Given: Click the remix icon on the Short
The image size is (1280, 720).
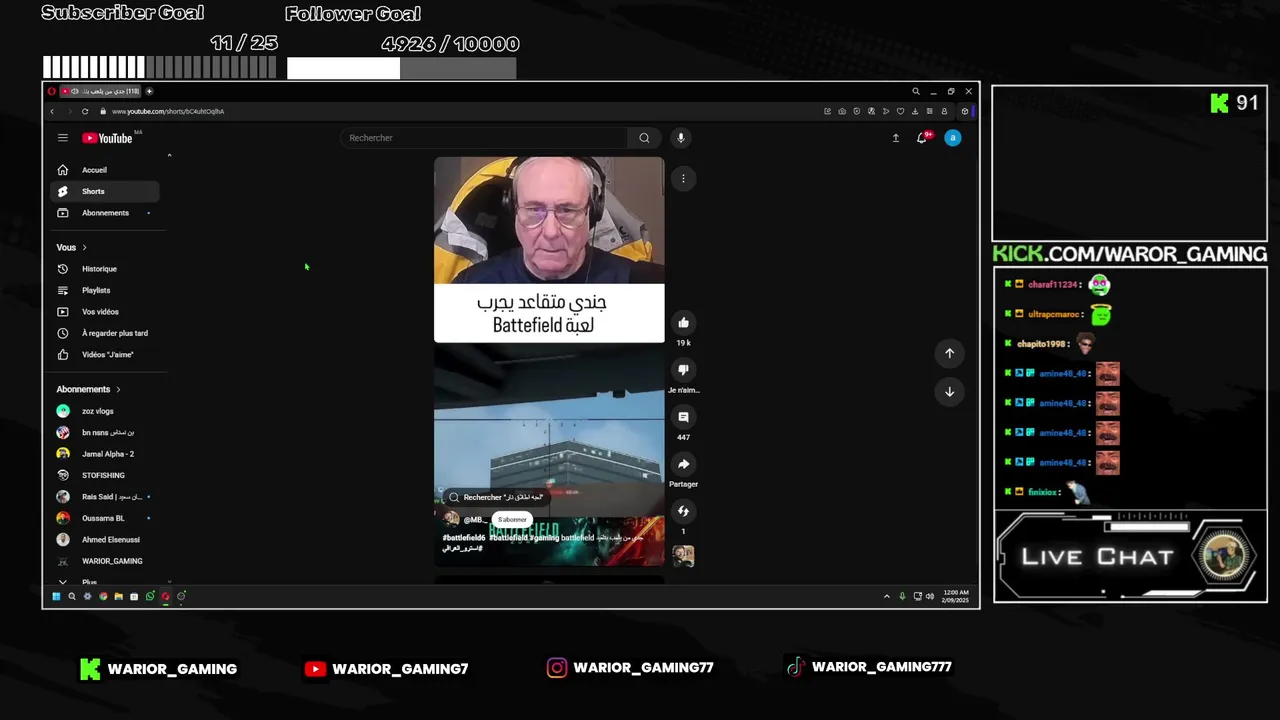Looking at the screenshot, I should click(683, 511).
